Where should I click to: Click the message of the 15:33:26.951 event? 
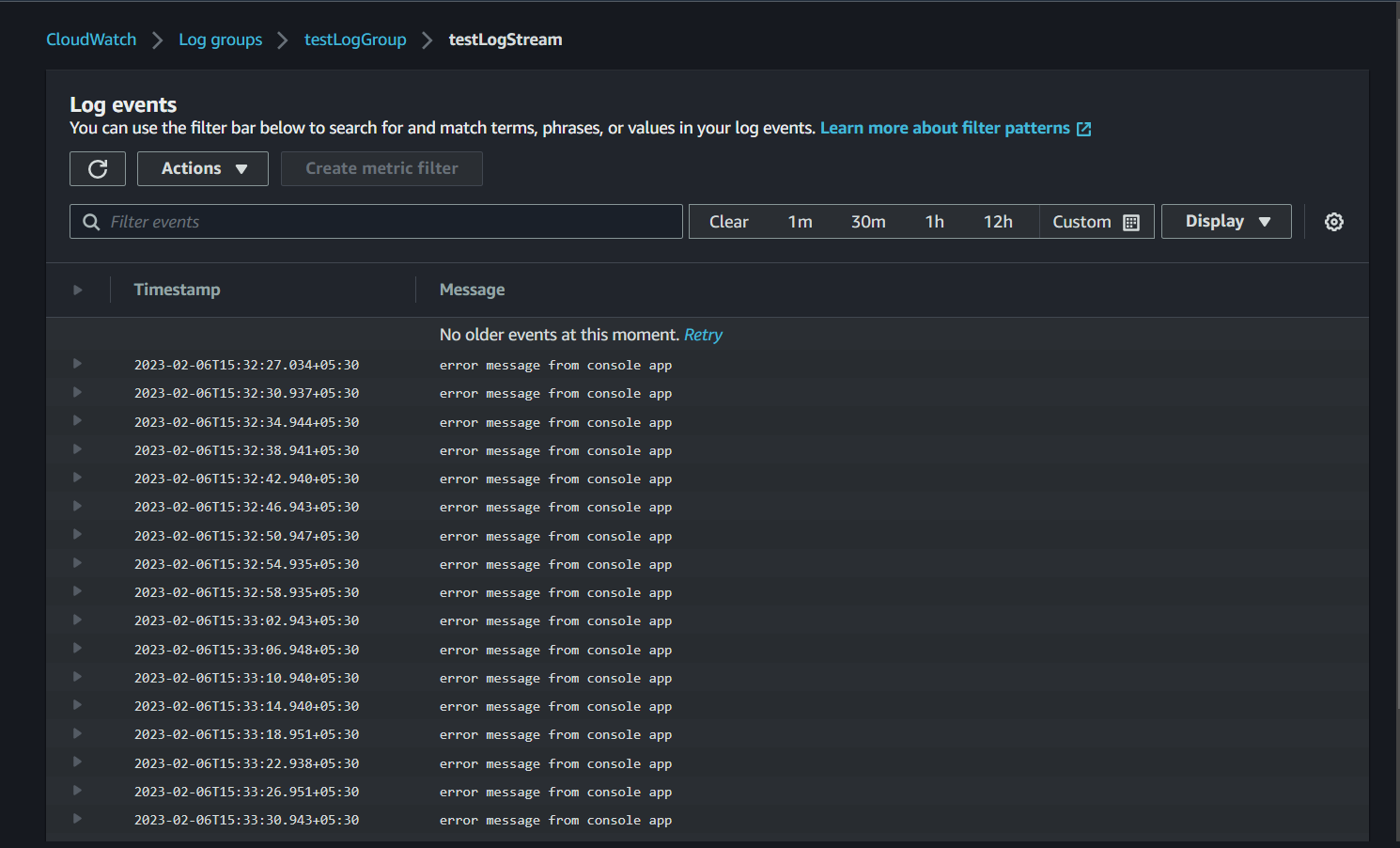pos(555,792)
